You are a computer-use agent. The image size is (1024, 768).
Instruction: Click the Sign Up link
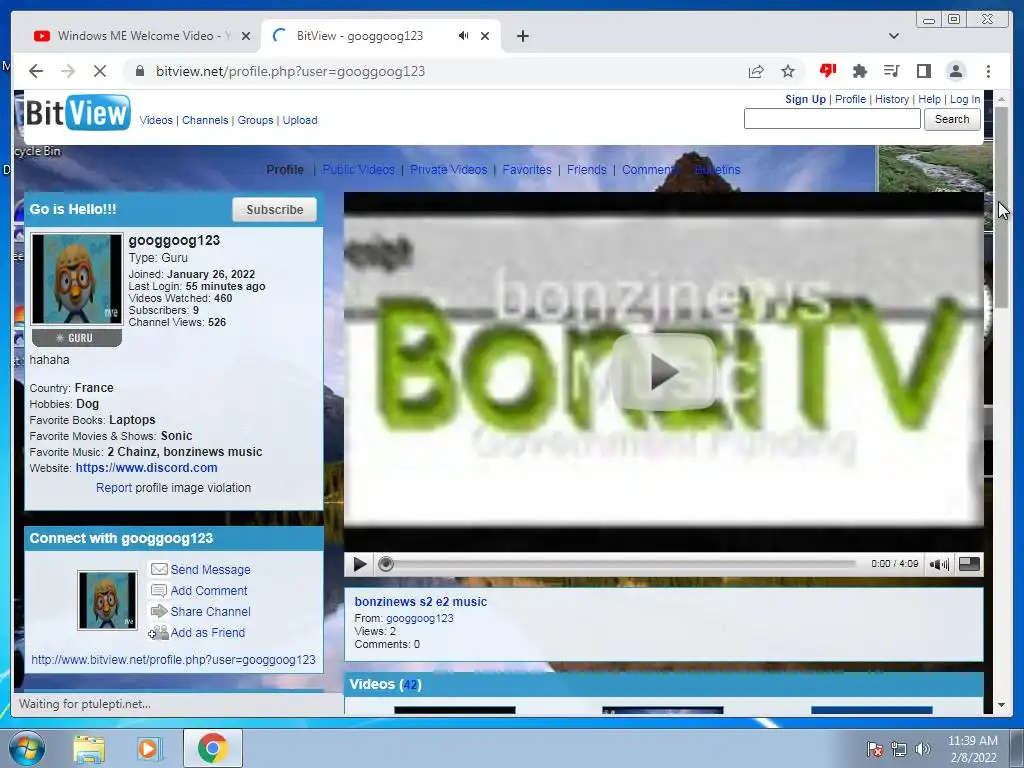805,99
